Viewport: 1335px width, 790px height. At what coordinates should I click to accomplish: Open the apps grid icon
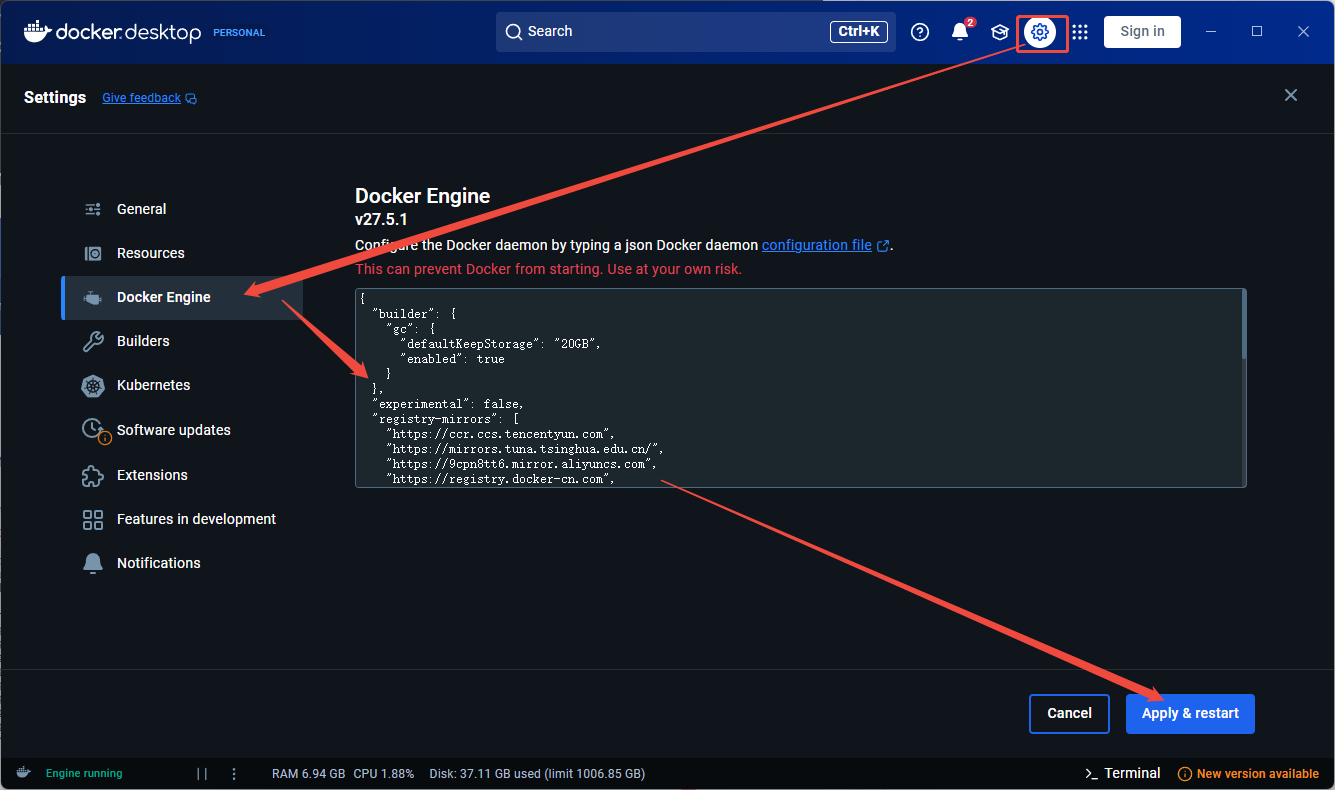[1080, 32]
